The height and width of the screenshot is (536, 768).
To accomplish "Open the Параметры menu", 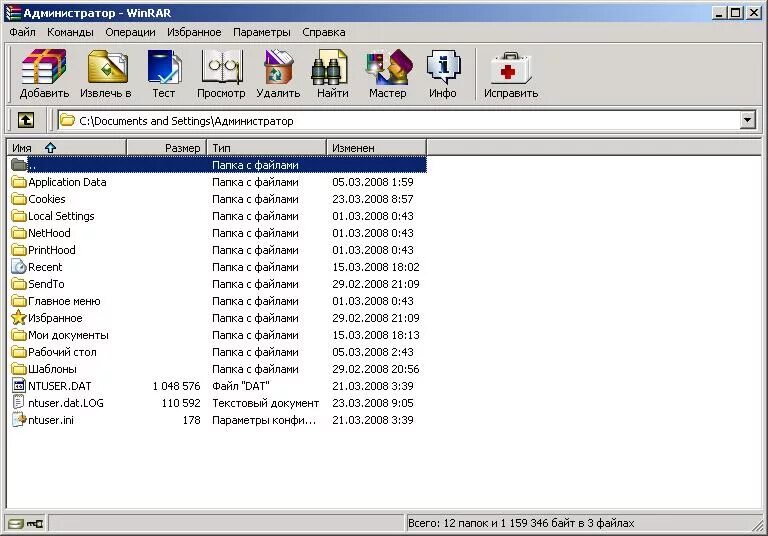I will [x=262, y=32].
